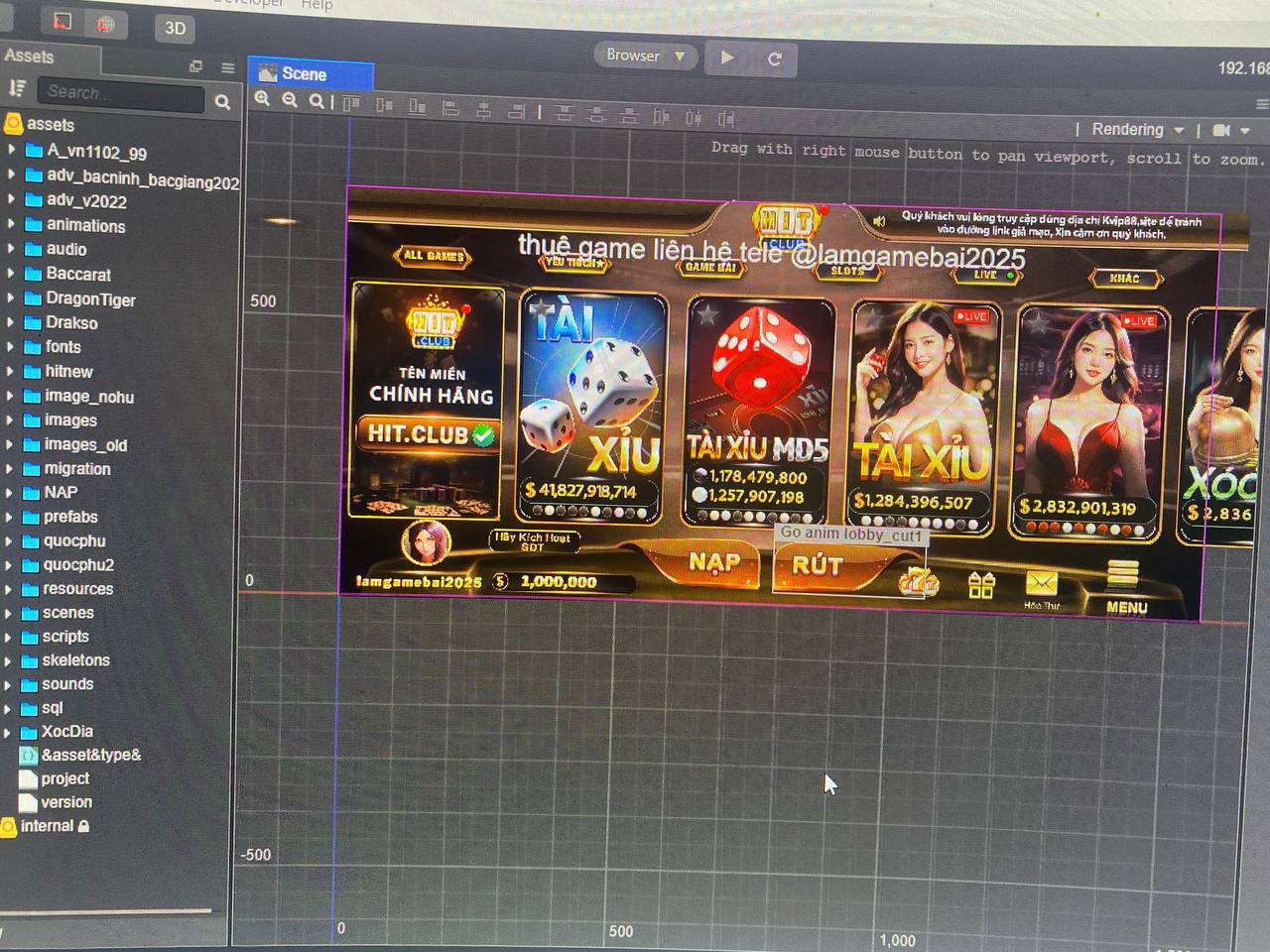The height and width of the screenshot is (952, 1270).
Task: Open the Assets panel hamburger menu
Action: coord(228,68)
